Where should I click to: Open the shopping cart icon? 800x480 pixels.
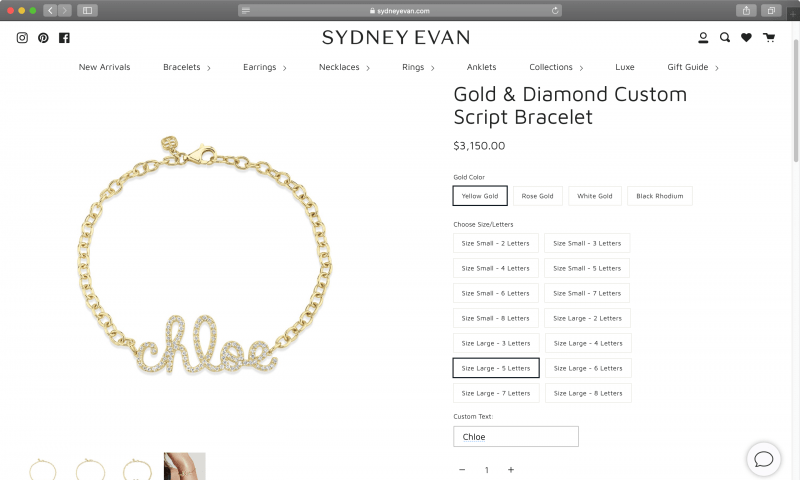(x=769, y=38)
